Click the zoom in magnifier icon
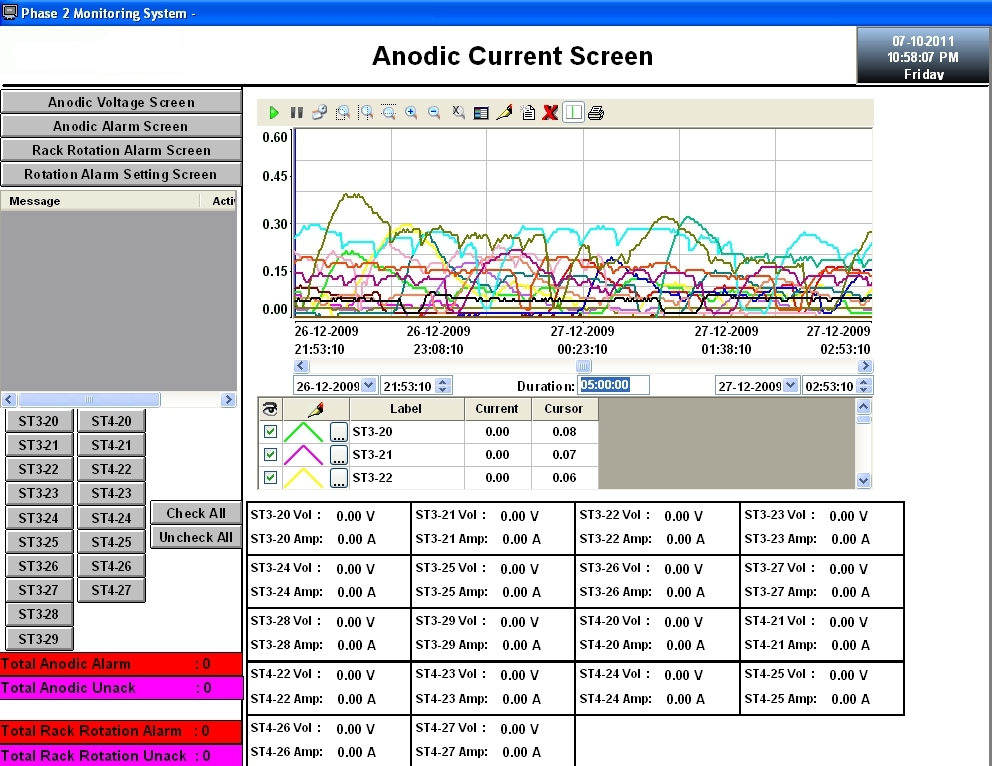This screenshot has height=766, width=992. 411,113
